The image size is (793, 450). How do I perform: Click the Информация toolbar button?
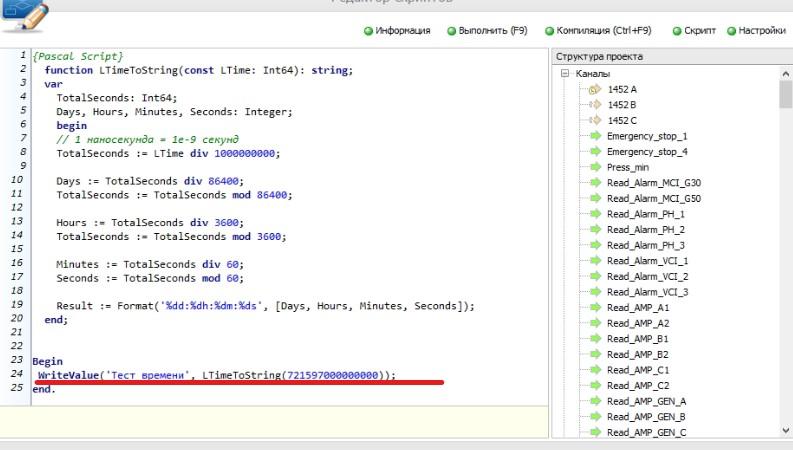coord(397,31)
